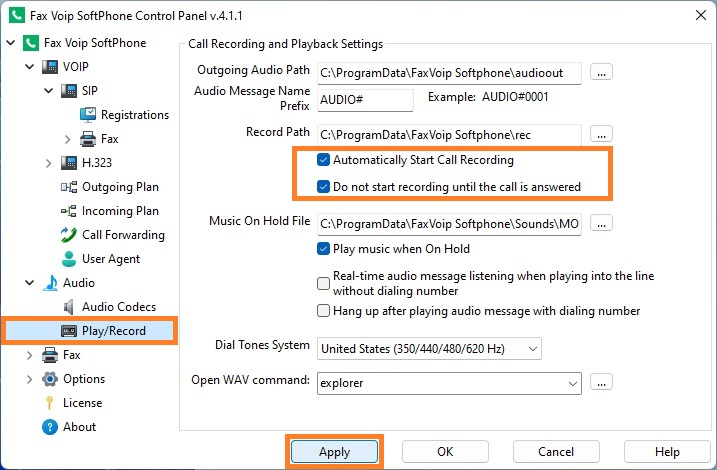The image size is (717, 470).
Task: Uncheck Automatically Start Call Recording
Action: pyautogui.click(x=323, y=160)
